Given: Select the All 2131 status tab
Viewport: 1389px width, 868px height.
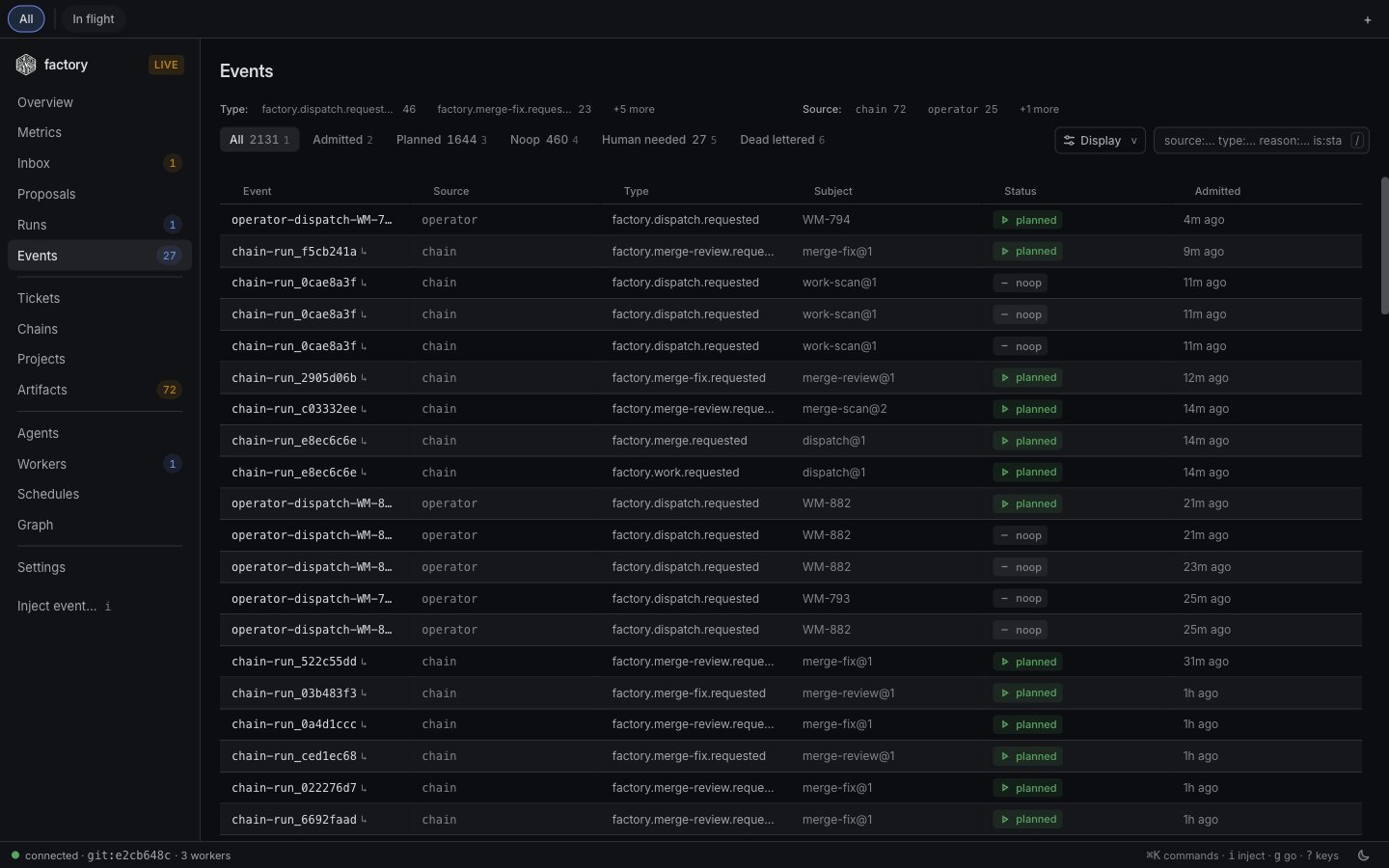Looking at the screenshot, I should pos(259,140).
